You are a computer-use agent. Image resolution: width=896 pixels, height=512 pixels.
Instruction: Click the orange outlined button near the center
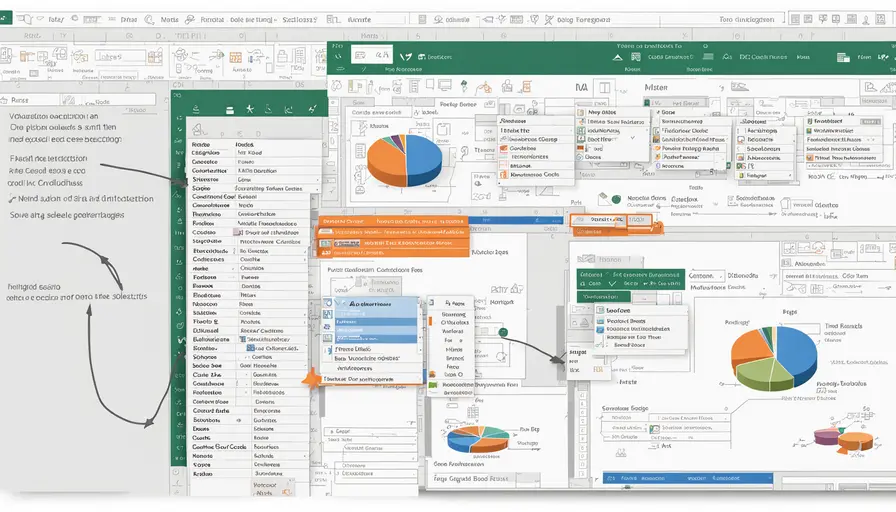click(609, 219)
